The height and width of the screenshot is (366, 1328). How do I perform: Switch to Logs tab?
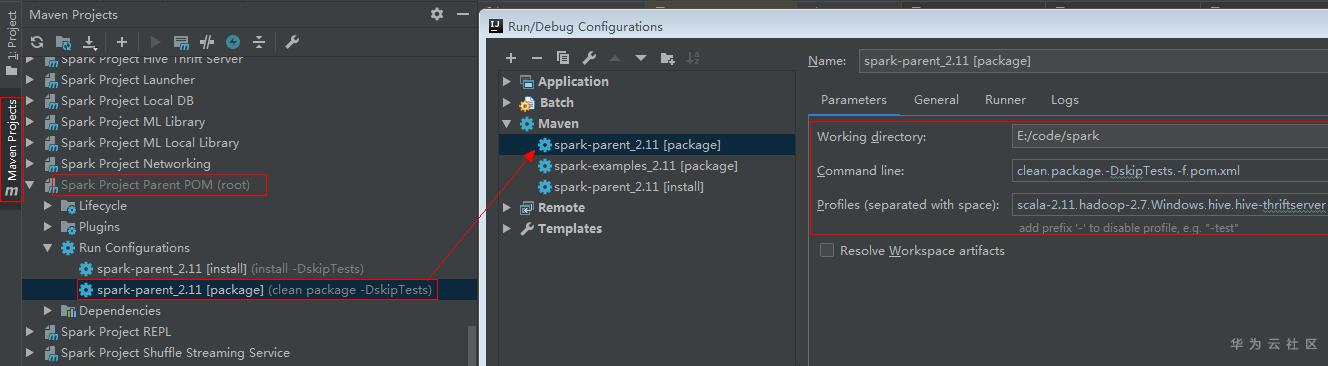(x=1064, y=100)
